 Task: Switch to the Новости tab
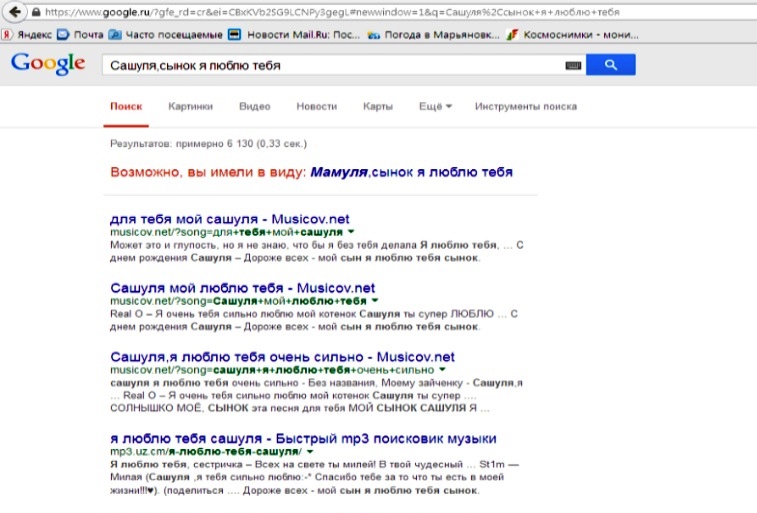coord(317,107)
